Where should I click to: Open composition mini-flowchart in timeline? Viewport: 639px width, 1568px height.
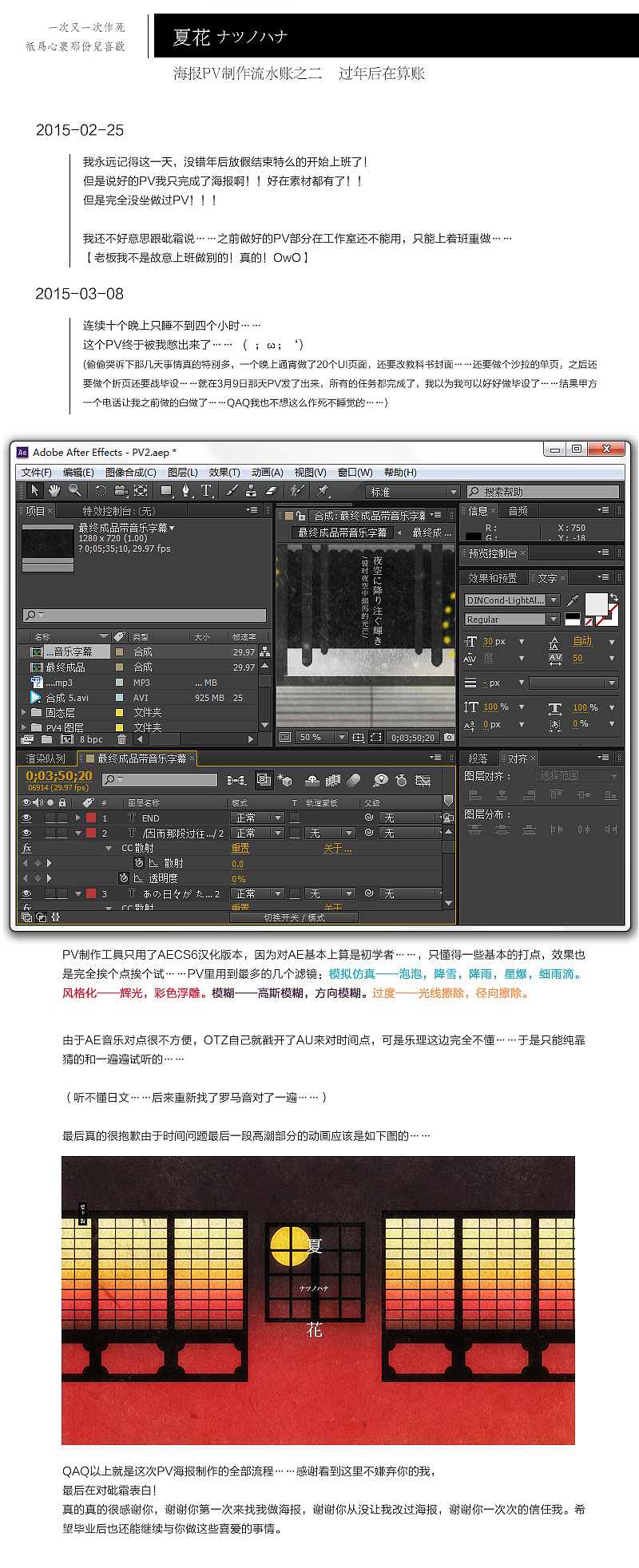tap(236, 780)
